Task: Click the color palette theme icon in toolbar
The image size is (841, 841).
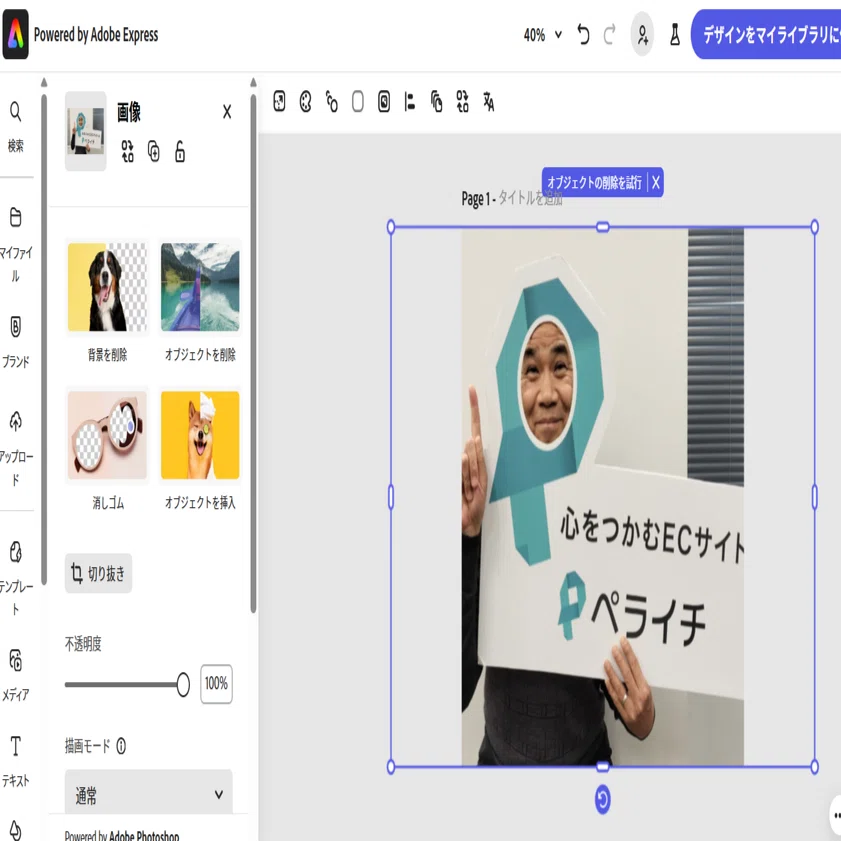Action: coord(305,101)
